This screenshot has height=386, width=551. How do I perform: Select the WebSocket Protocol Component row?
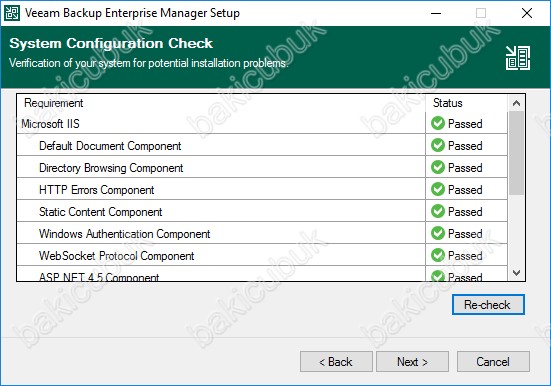point(262,255)
